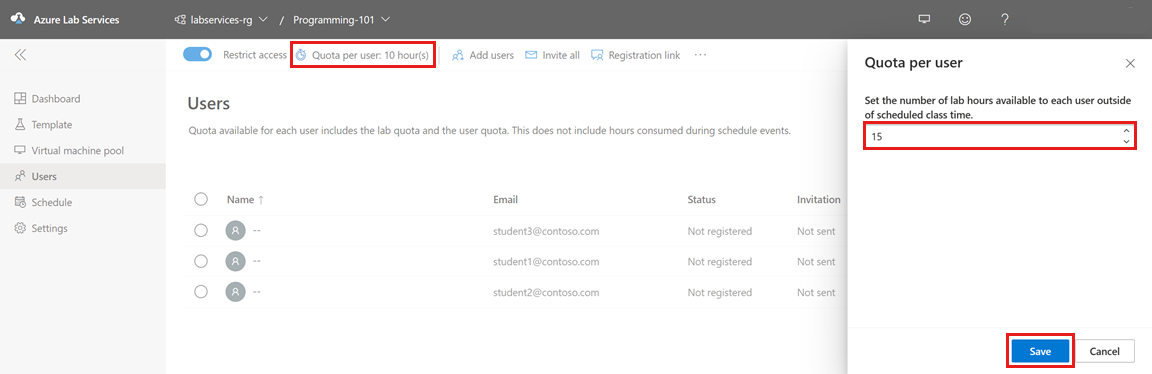This screenshot has width=1152, height=374.
Task: Collapse the left navigation pane
Action: [21, 54]
